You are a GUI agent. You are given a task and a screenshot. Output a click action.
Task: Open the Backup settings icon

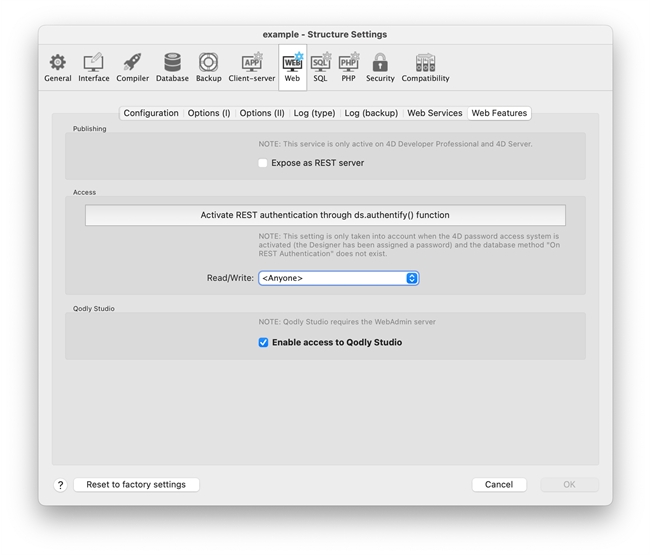(208, 67)
